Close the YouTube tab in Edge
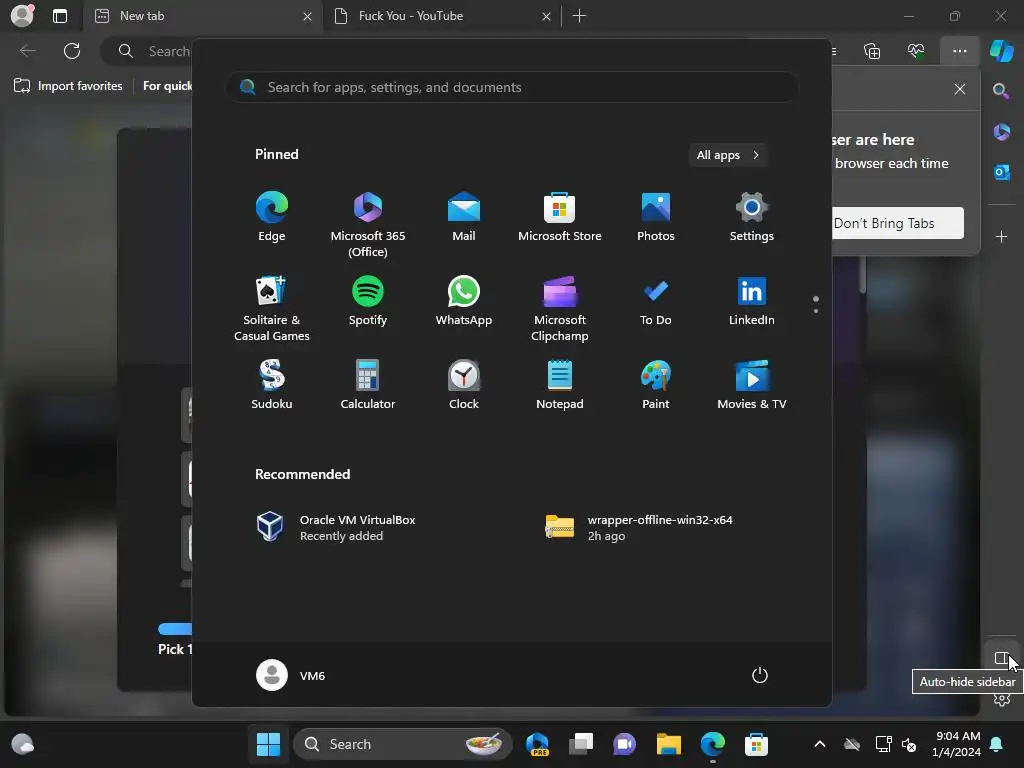 point(546,16)
